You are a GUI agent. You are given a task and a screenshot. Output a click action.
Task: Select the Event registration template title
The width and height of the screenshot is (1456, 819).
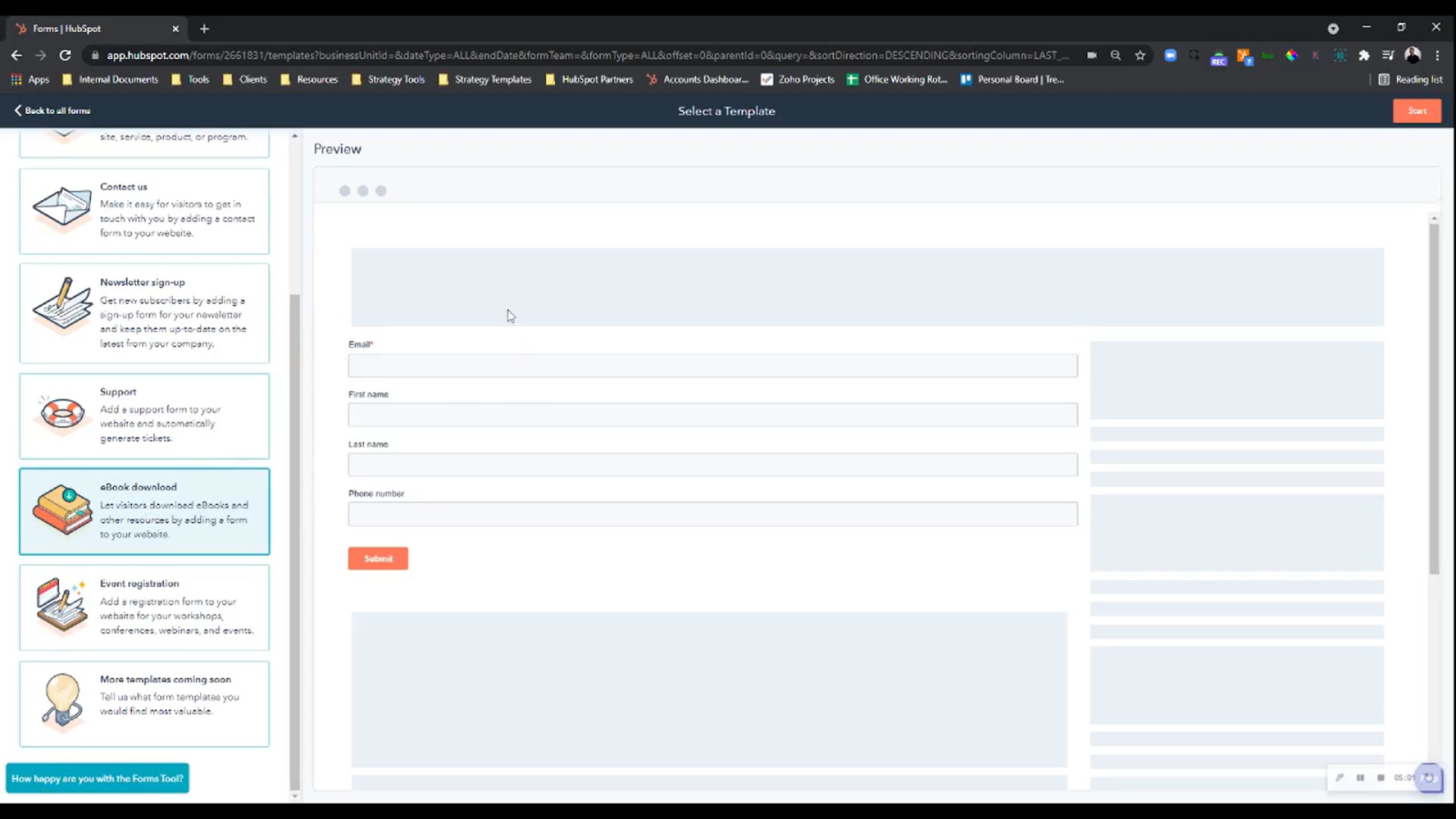pyautogui.click(x=140, y=583)
